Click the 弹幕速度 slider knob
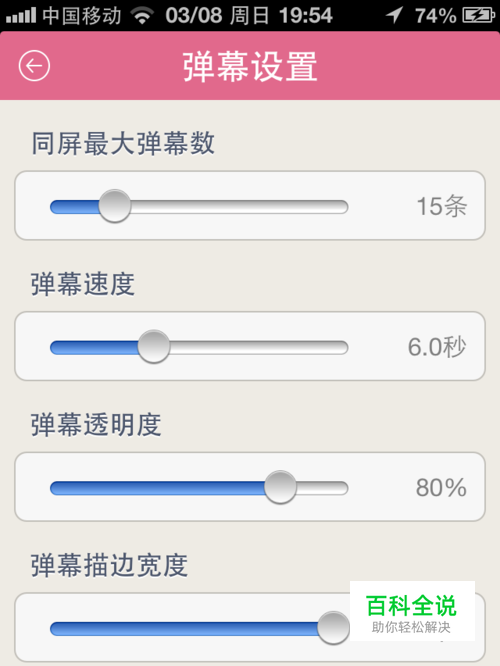 pos(154,347)
